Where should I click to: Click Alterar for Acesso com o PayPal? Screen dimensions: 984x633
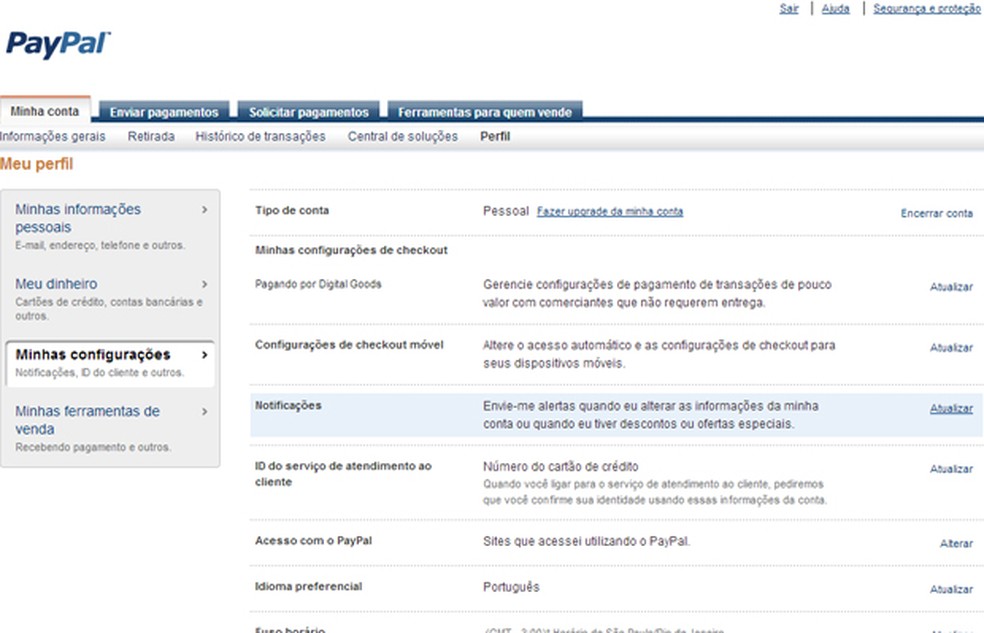(955, 543)
